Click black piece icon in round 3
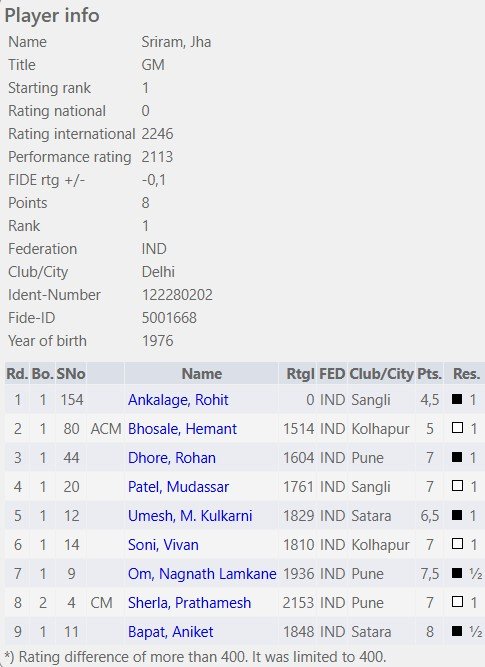Image resolution: width=485 pixels, height=667 pixels. (457, 457)
